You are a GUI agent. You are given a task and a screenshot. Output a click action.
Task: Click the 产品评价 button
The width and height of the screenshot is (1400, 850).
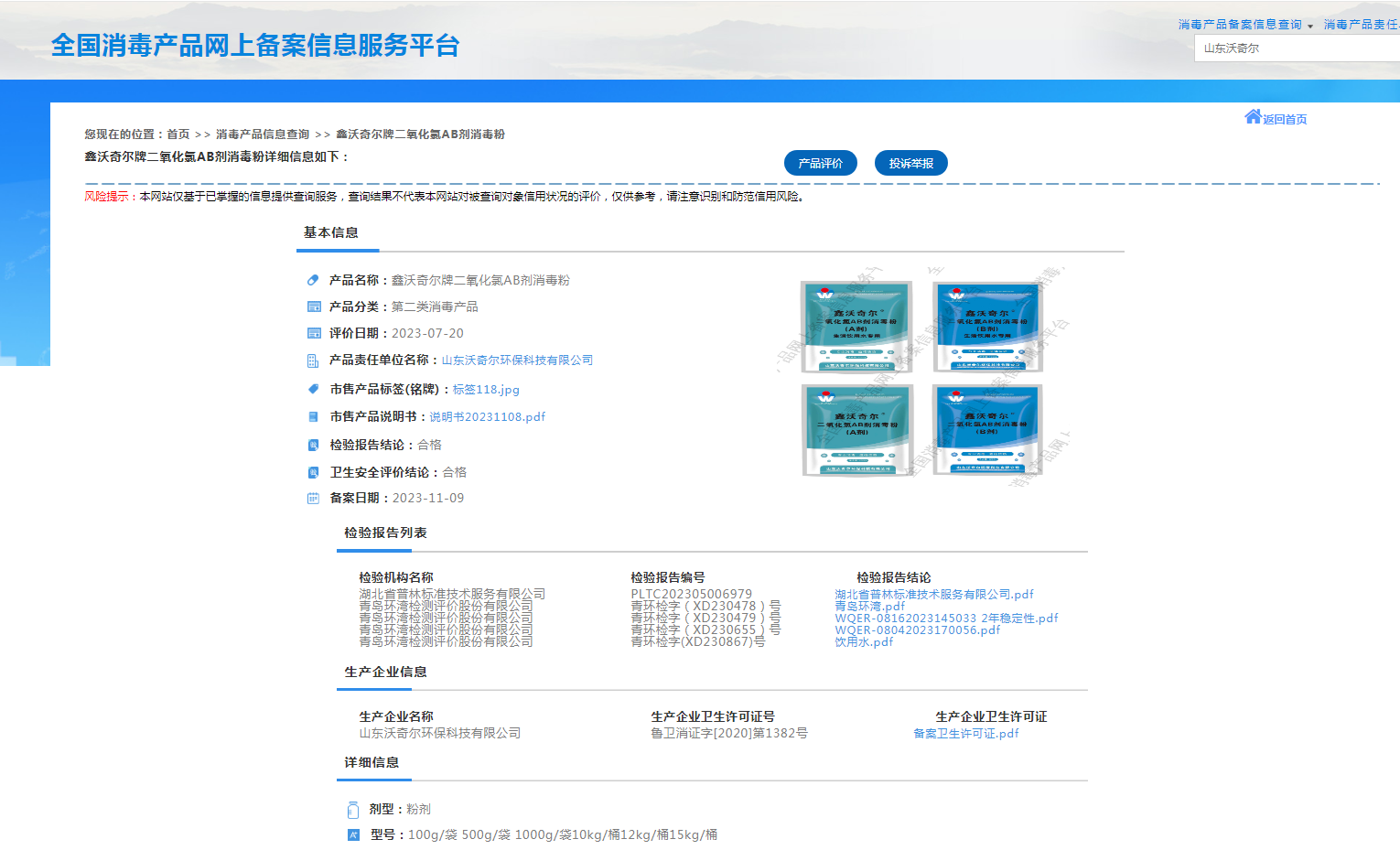pyautogui.click(x=821, y=163)
